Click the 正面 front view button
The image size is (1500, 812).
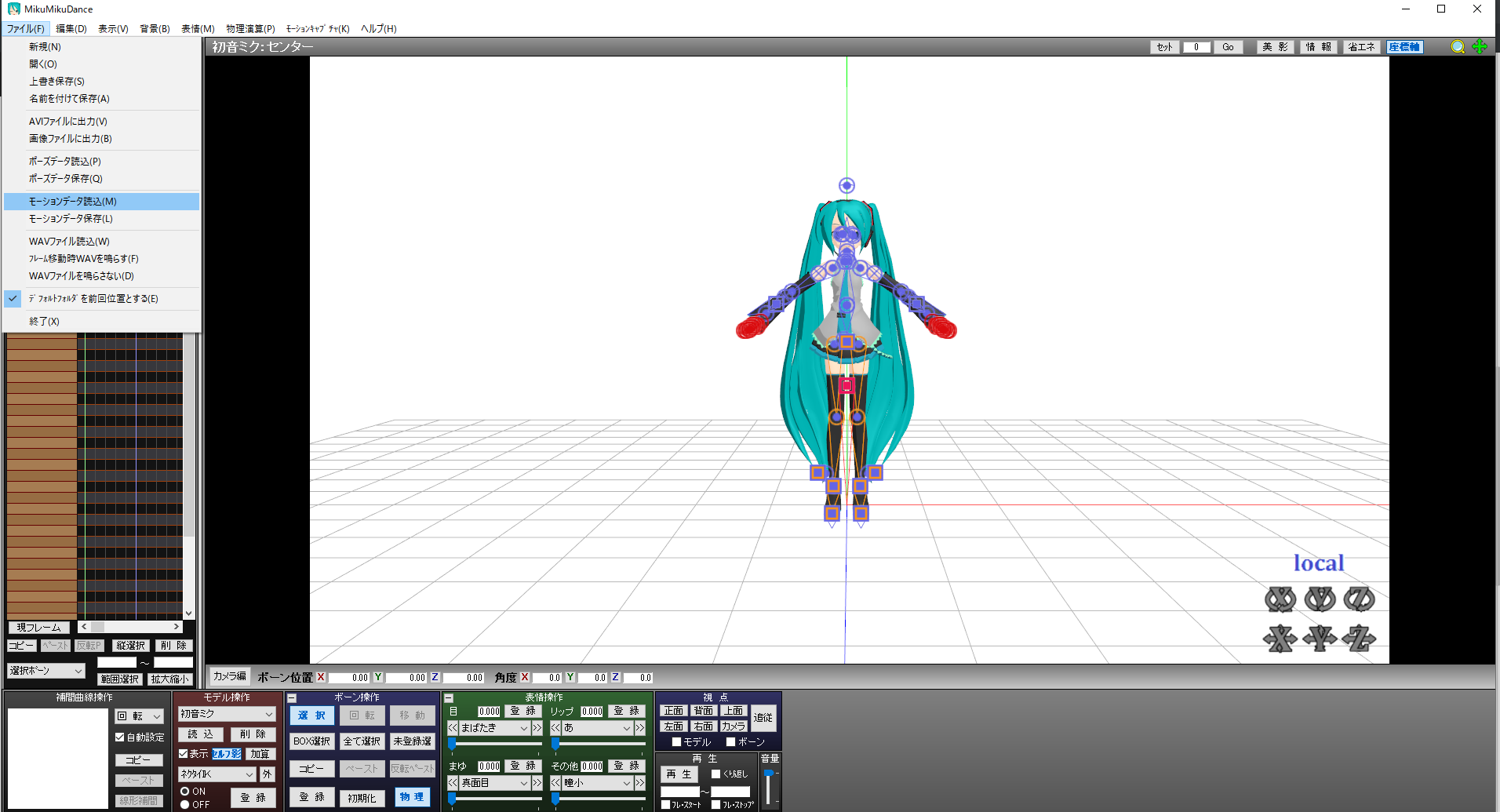click(x=674, y=711)
